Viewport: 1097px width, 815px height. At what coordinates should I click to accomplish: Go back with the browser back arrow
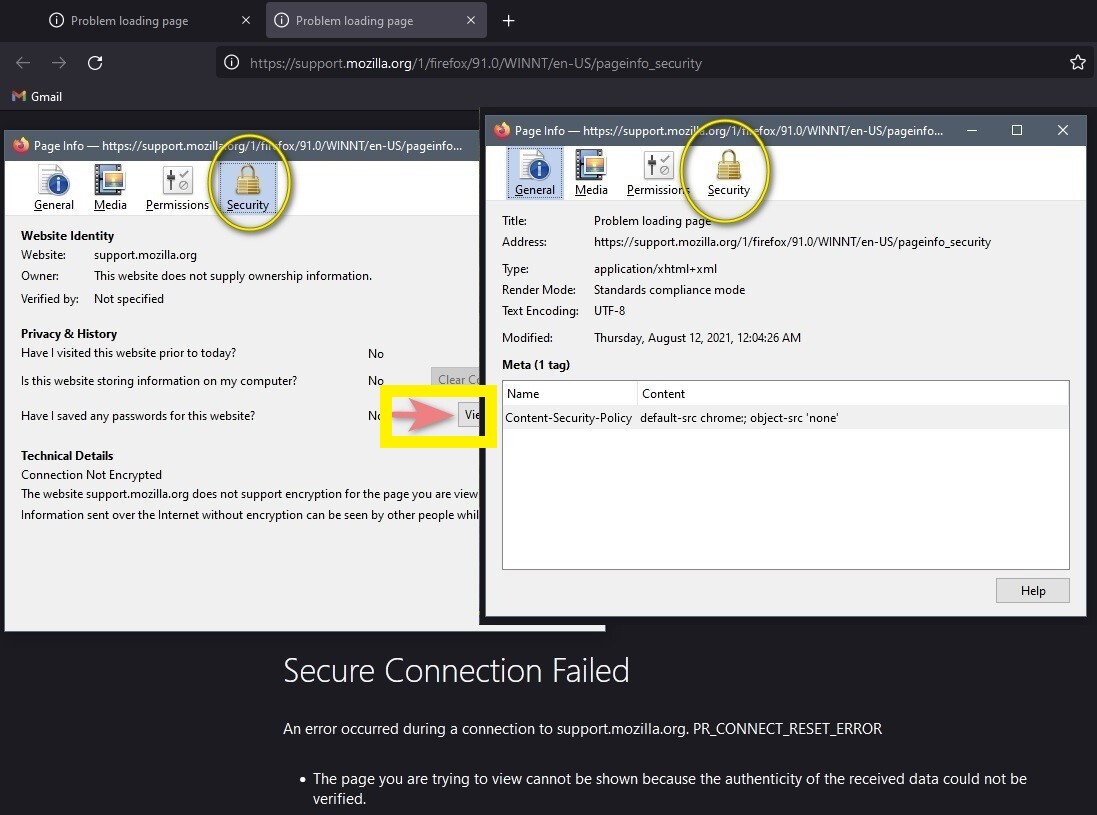[x=23, y=63]
